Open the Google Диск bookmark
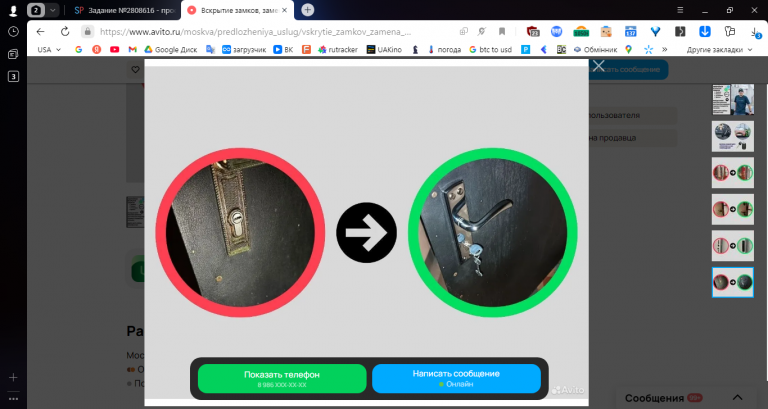The height and width of the screenshot is (409, 768). coord(170,49)
